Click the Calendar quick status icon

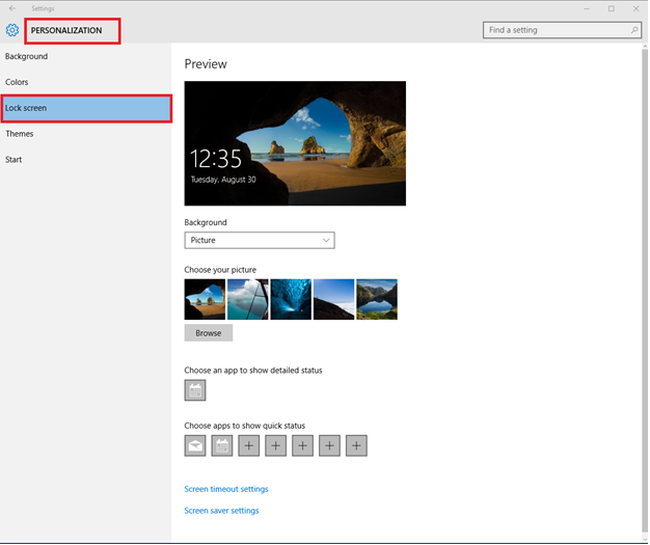(222, 446)
